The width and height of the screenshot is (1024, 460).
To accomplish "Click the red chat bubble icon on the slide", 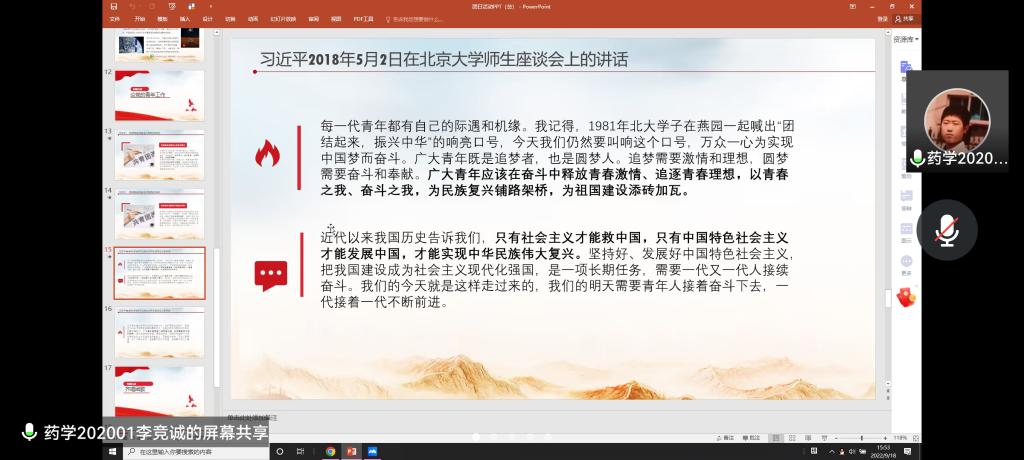I will pyautogui.click(x=270, y=275).
